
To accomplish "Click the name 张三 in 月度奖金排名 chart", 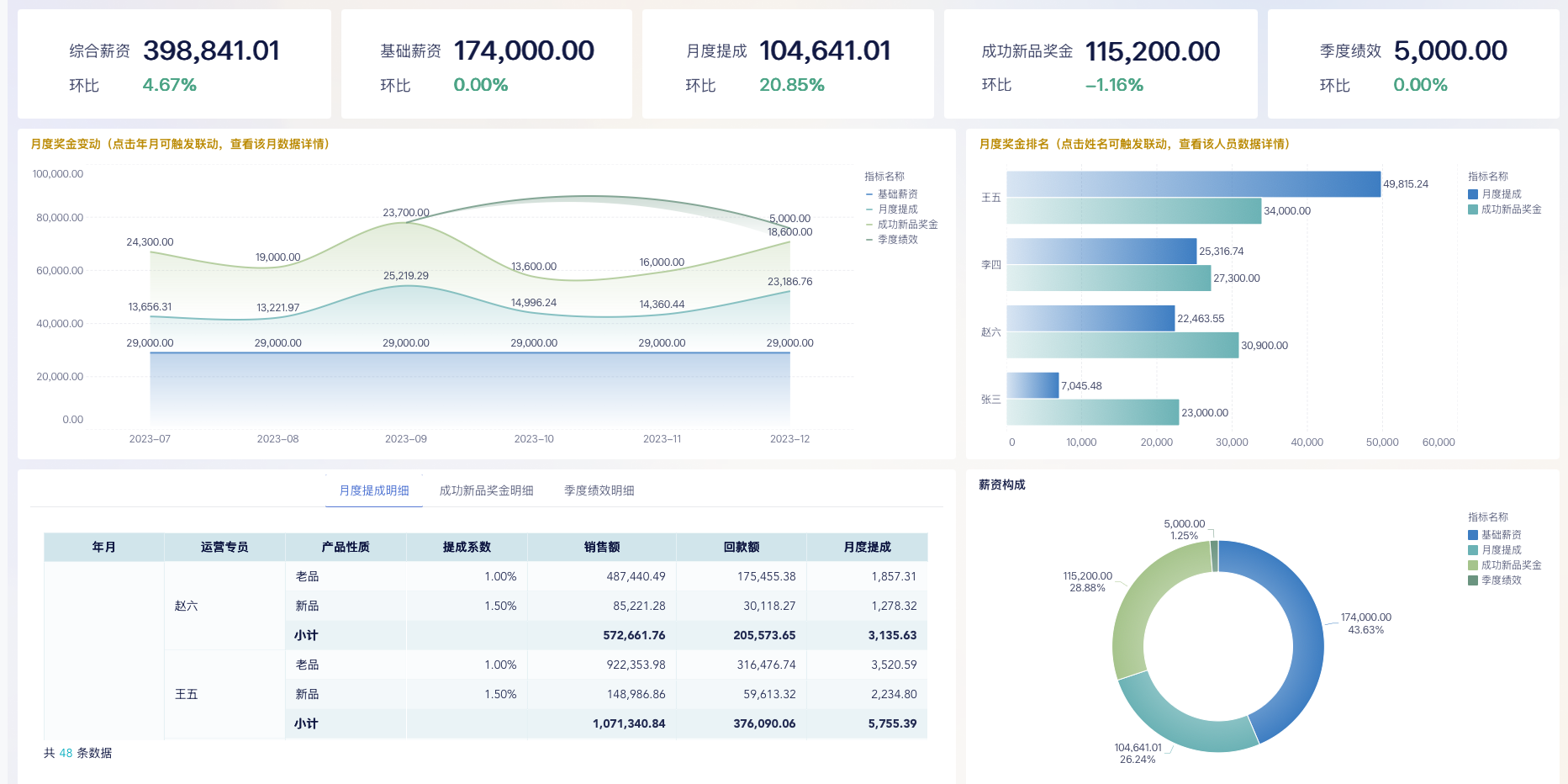I will point(991,400).
